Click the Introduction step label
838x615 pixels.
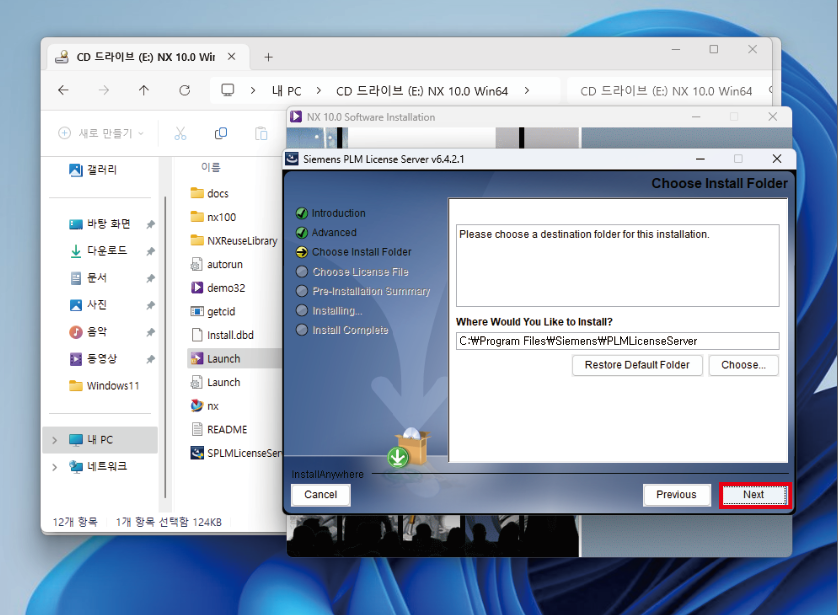tap(338, 213)
